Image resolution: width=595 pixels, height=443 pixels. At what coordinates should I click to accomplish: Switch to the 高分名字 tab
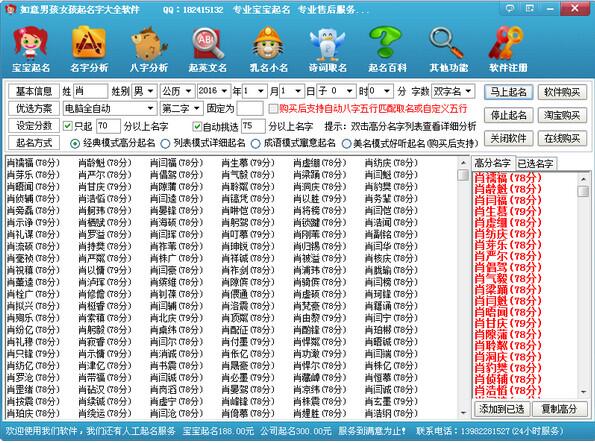coord(493,163)
